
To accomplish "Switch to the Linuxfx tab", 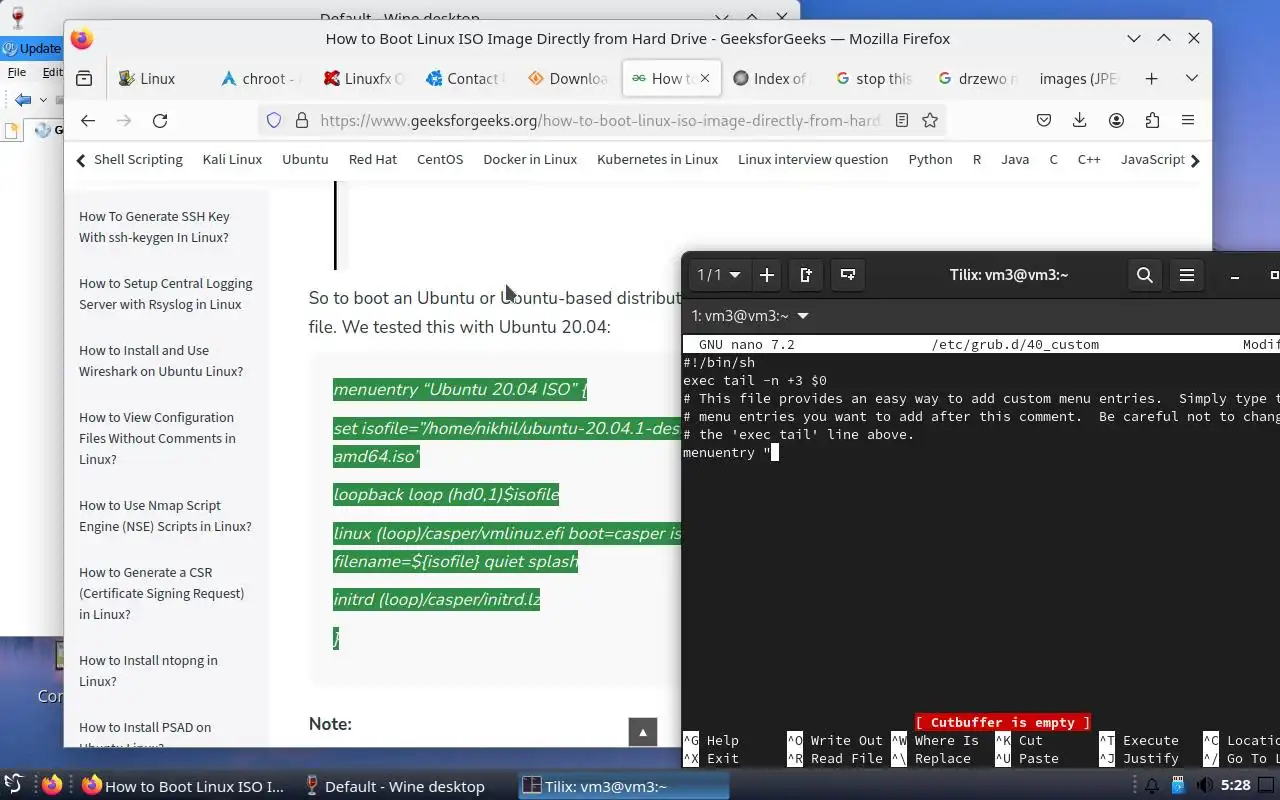I will [364, 78].
